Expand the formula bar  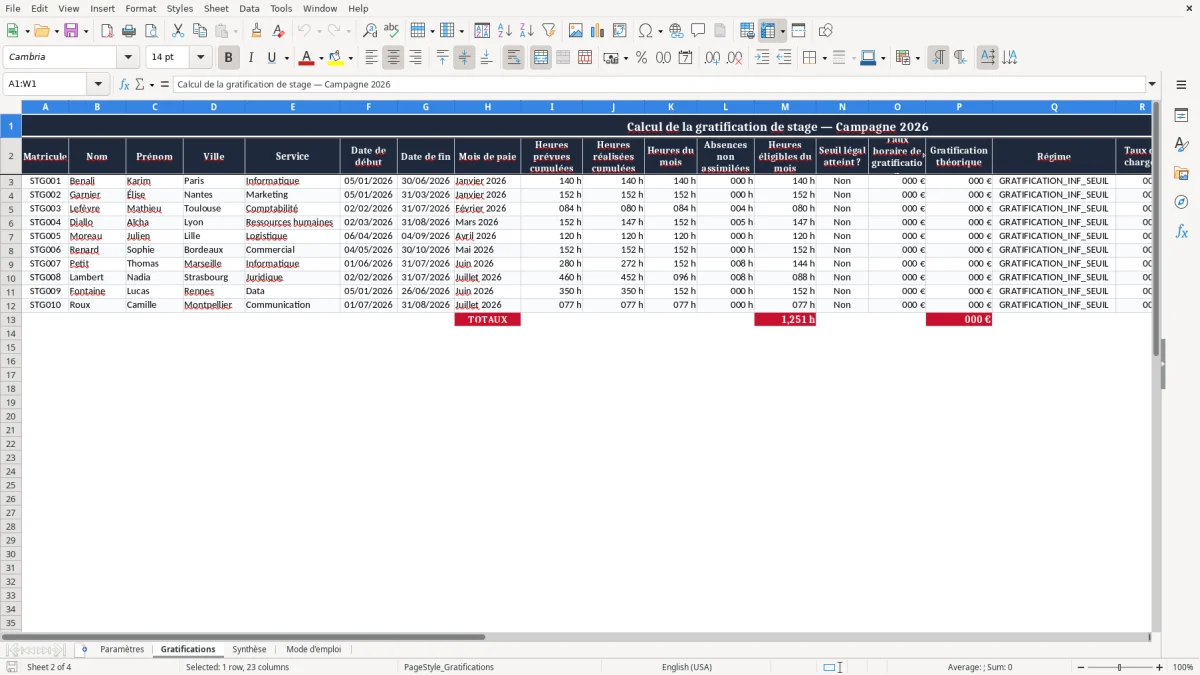click(x=1152, y=85)
